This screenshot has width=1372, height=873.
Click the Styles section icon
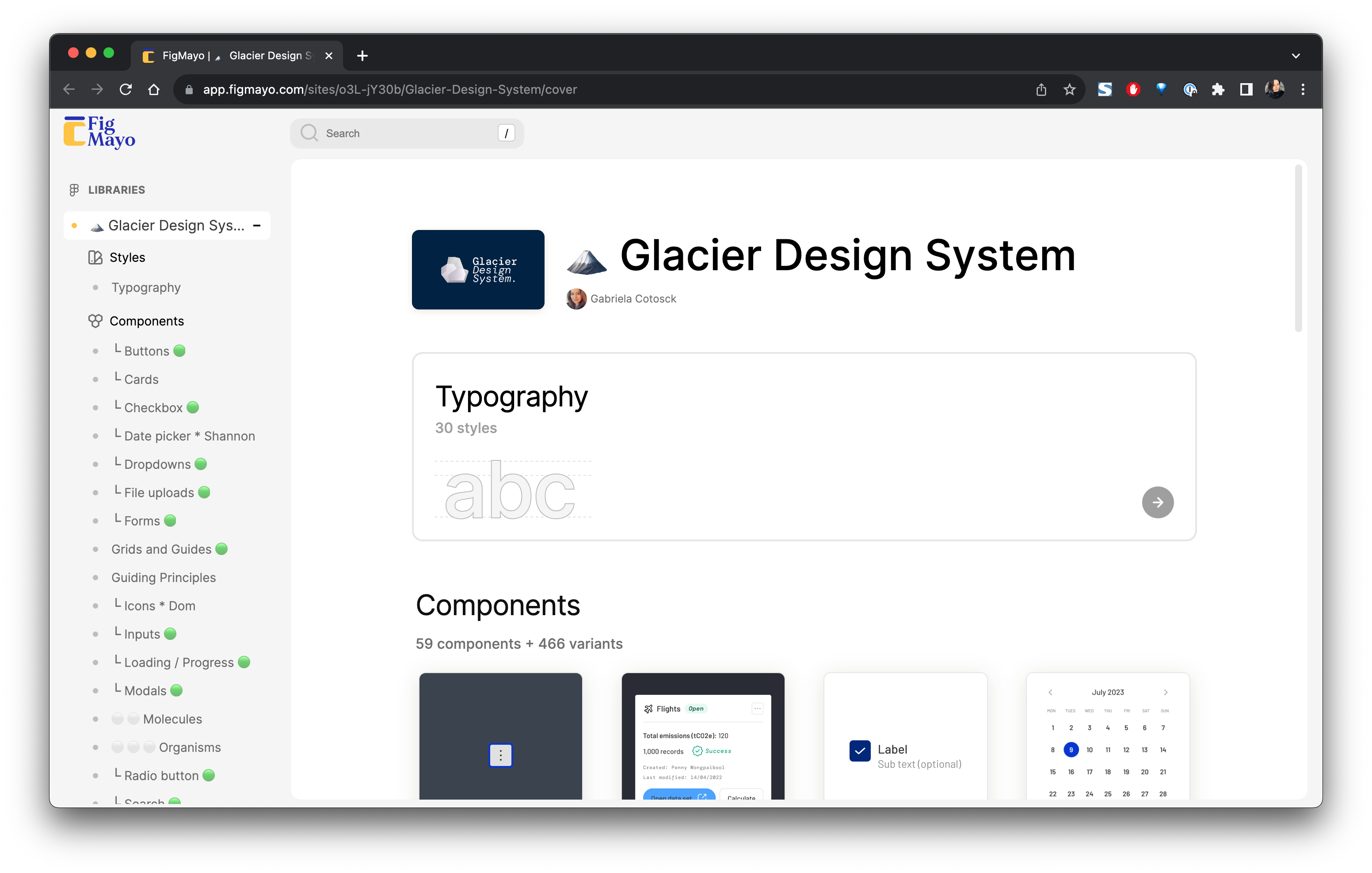(95, 257)
